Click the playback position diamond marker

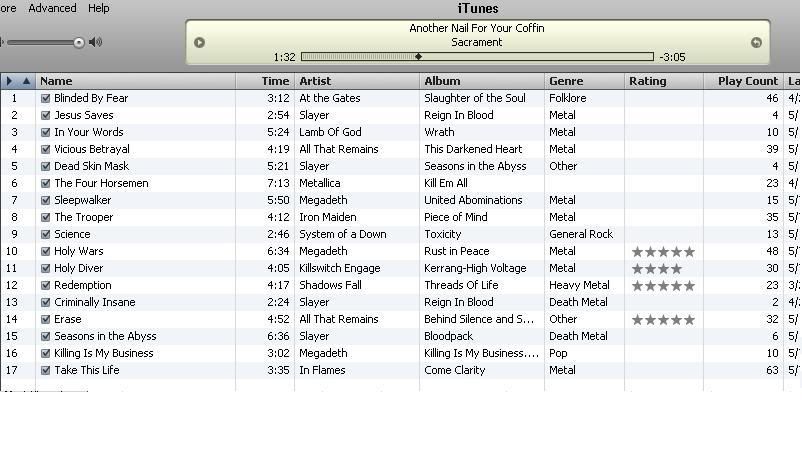418,57
